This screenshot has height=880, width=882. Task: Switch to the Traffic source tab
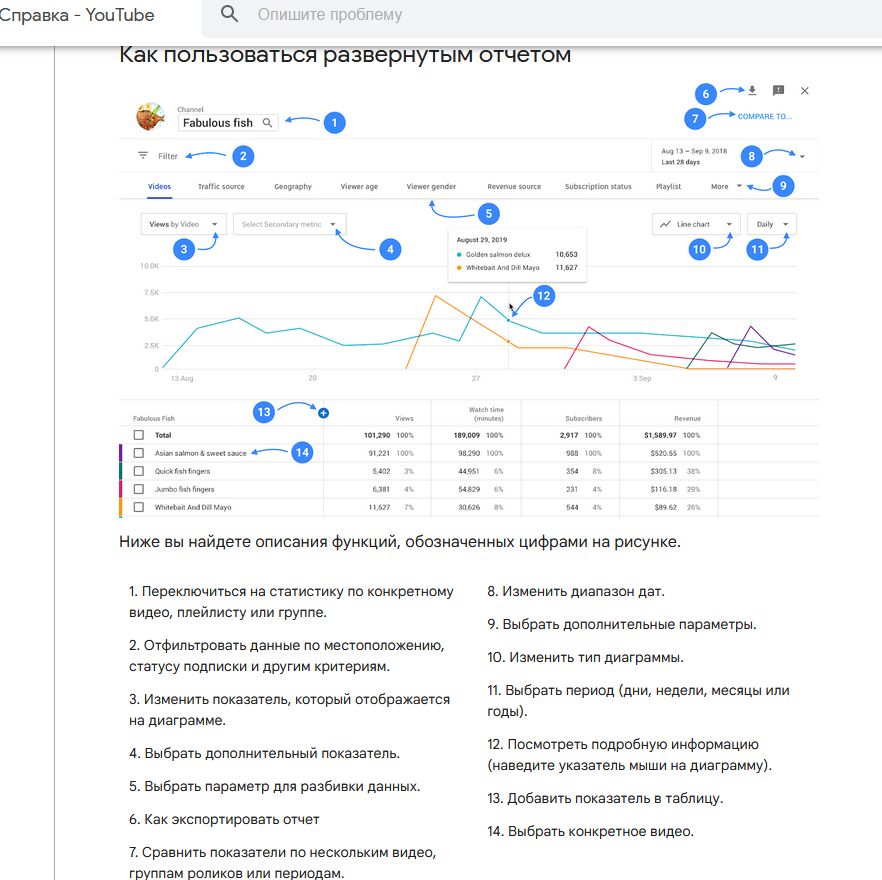pyautogui.click(x=221, y=186)
